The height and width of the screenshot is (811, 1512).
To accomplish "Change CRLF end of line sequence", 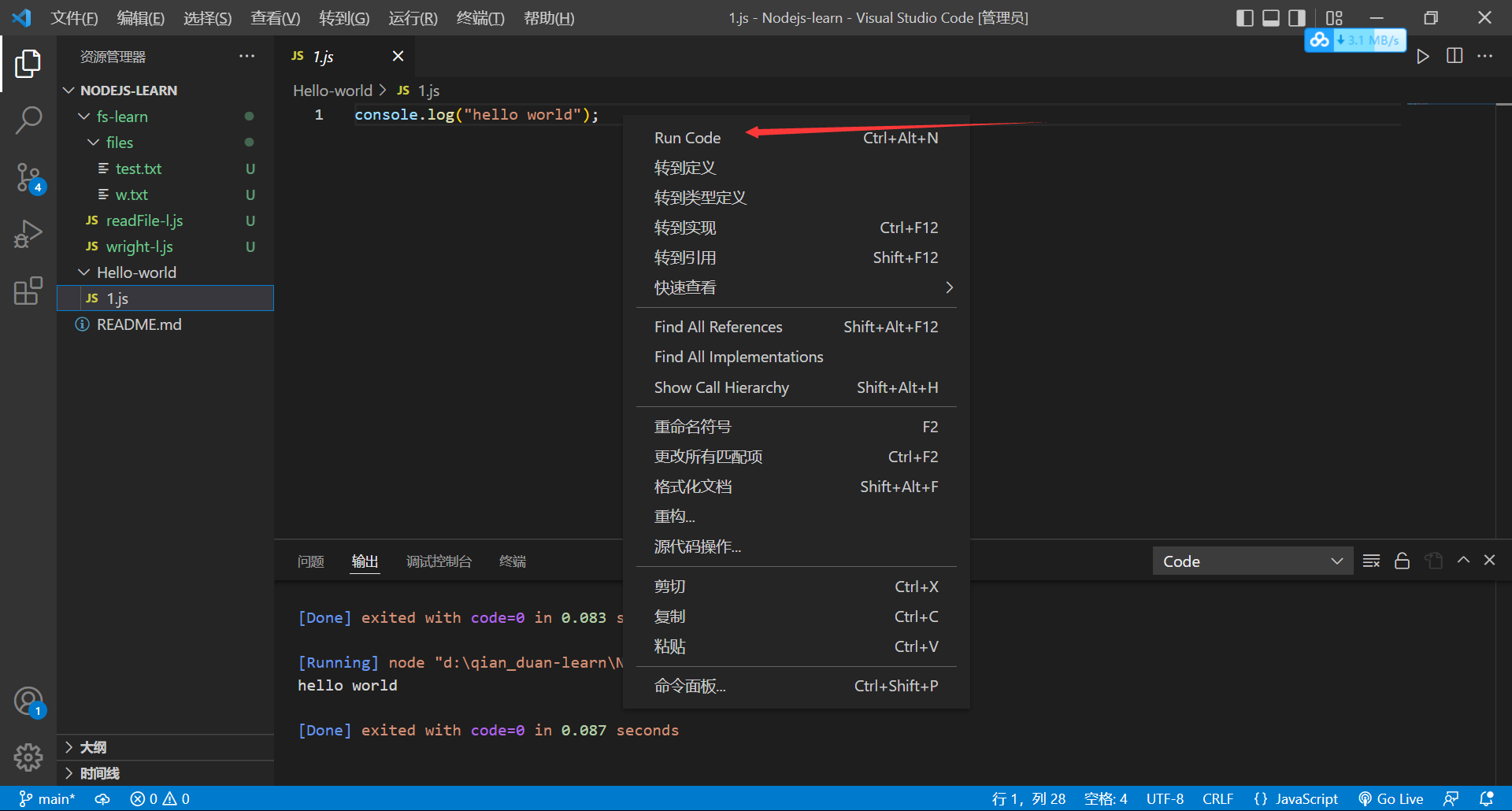I will click(1217, 798).
